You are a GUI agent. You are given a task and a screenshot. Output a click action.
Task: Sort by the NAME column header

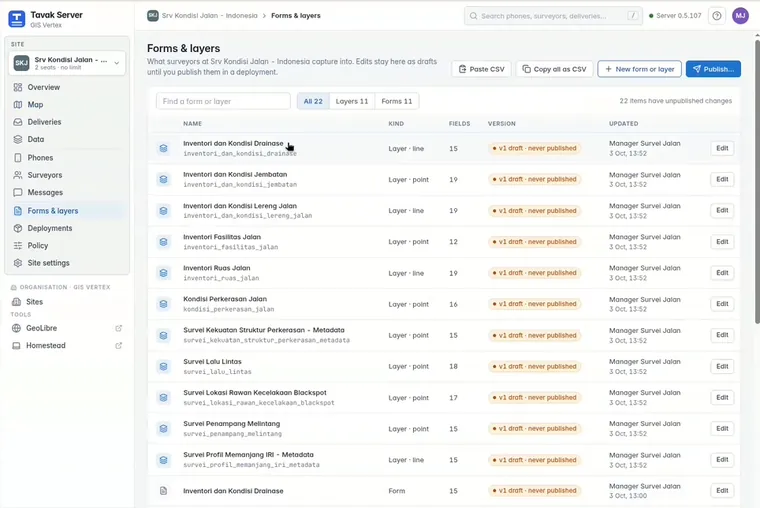(x=192, y=124)
